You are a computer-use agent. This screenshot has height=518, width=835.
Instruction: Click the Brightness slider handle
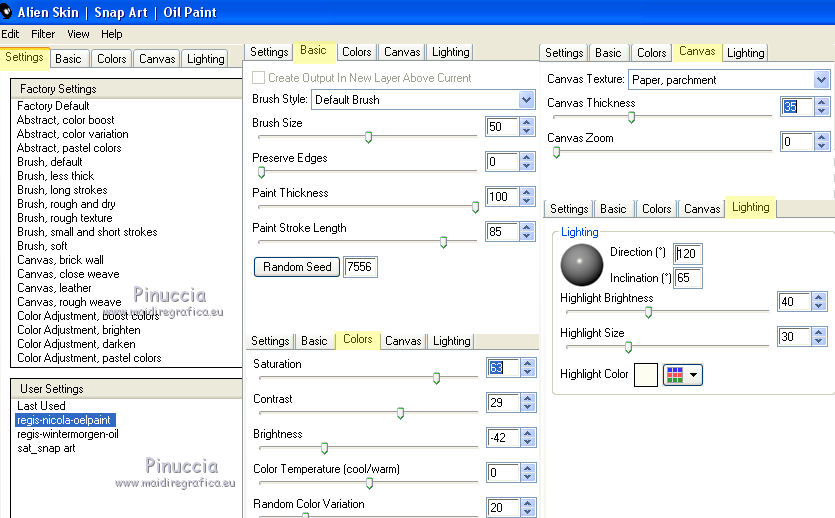pos(324,448)
